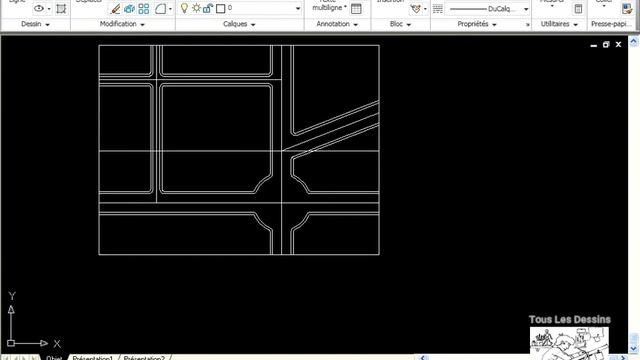Switch to the Objet model tab

54,358
